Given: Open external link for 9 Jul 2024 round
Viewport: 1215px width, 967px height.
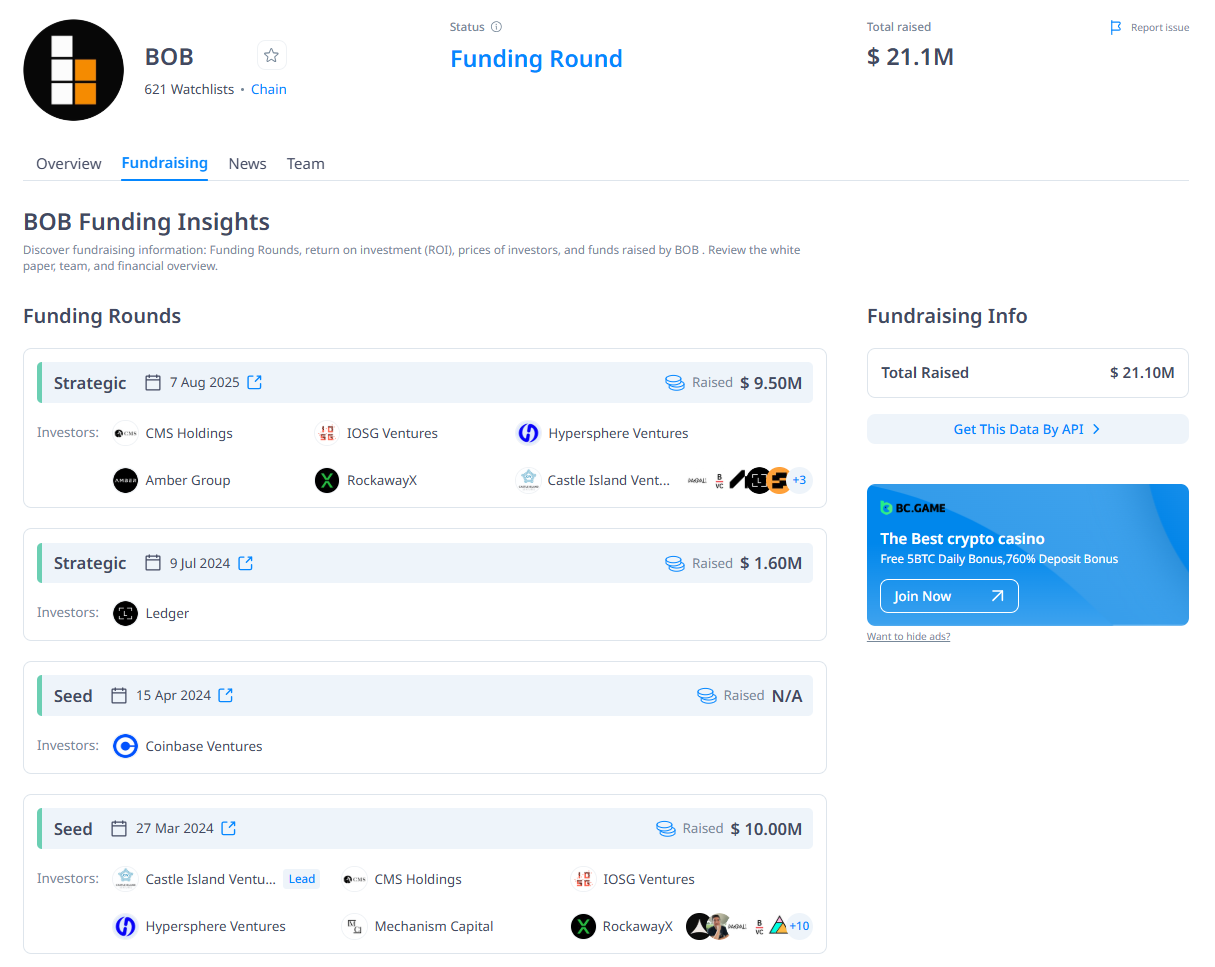Looking at the screenshot, I should click(246, 563).
